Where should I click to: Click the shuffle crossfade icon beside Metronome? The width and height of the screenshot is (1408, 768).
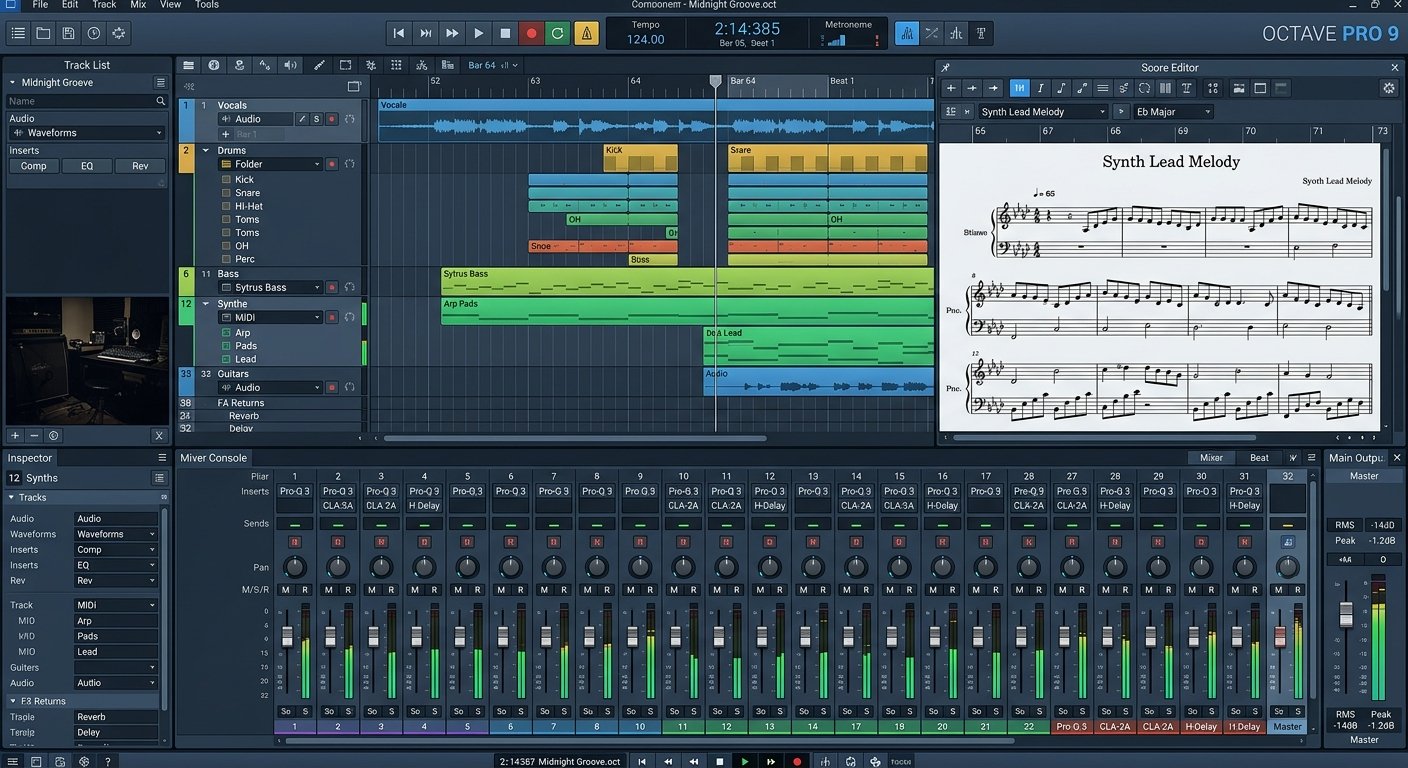pyautogui.click(x=932, y=33)
